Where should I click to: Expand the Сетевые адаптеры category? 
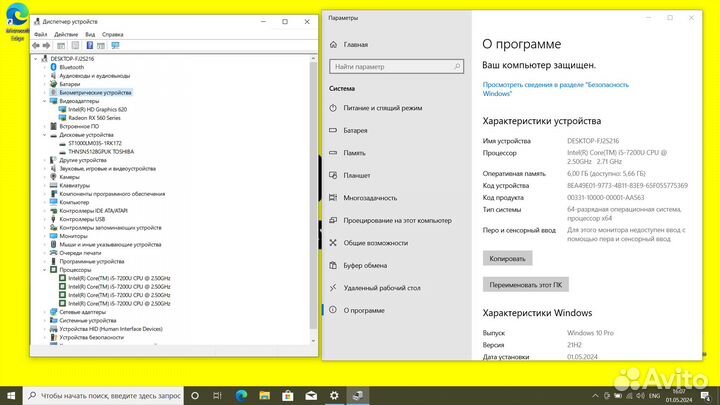[x=45, y=312]
